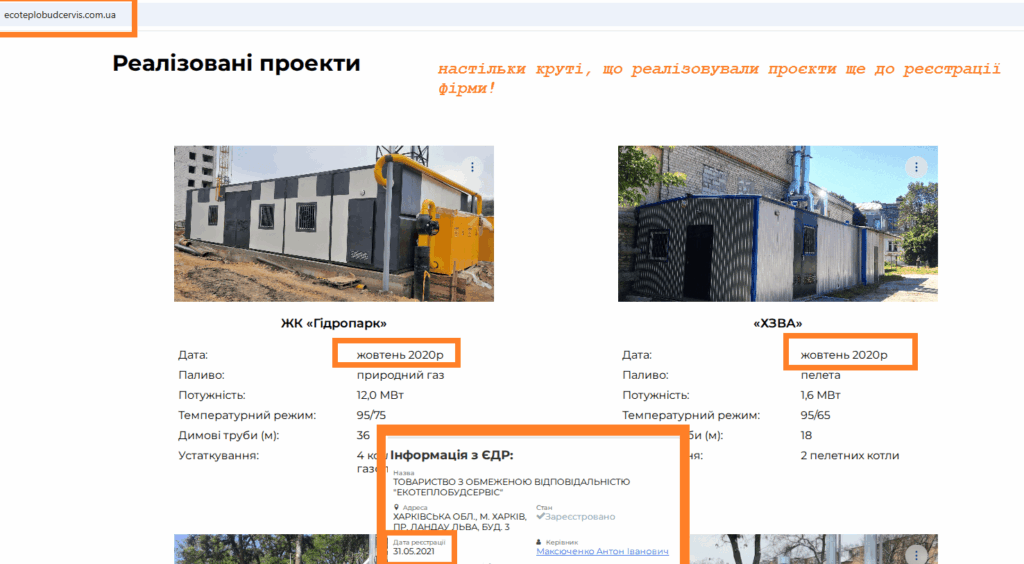Click the orange annotation text at top
The height and width of the screenshot is (564, 1024).
click(x=718, y=78)
